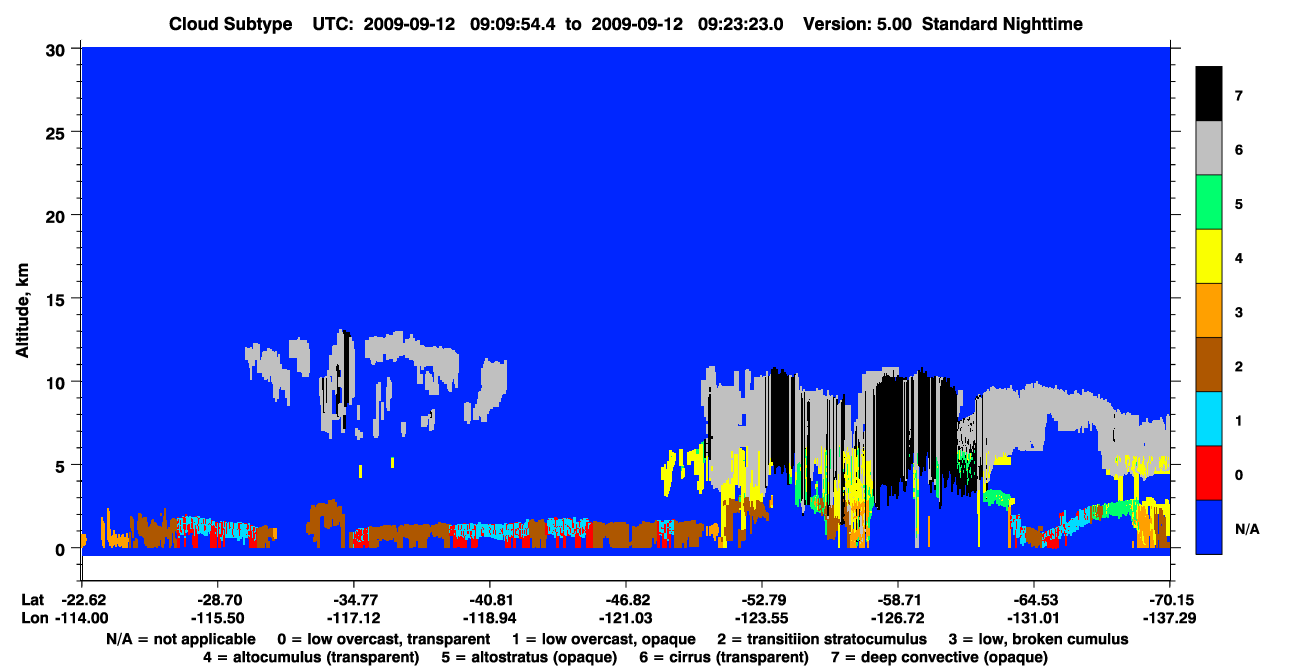Click the 0 altitude tick label
Screen dimensions: 1300x667
[x=62, y=549]
